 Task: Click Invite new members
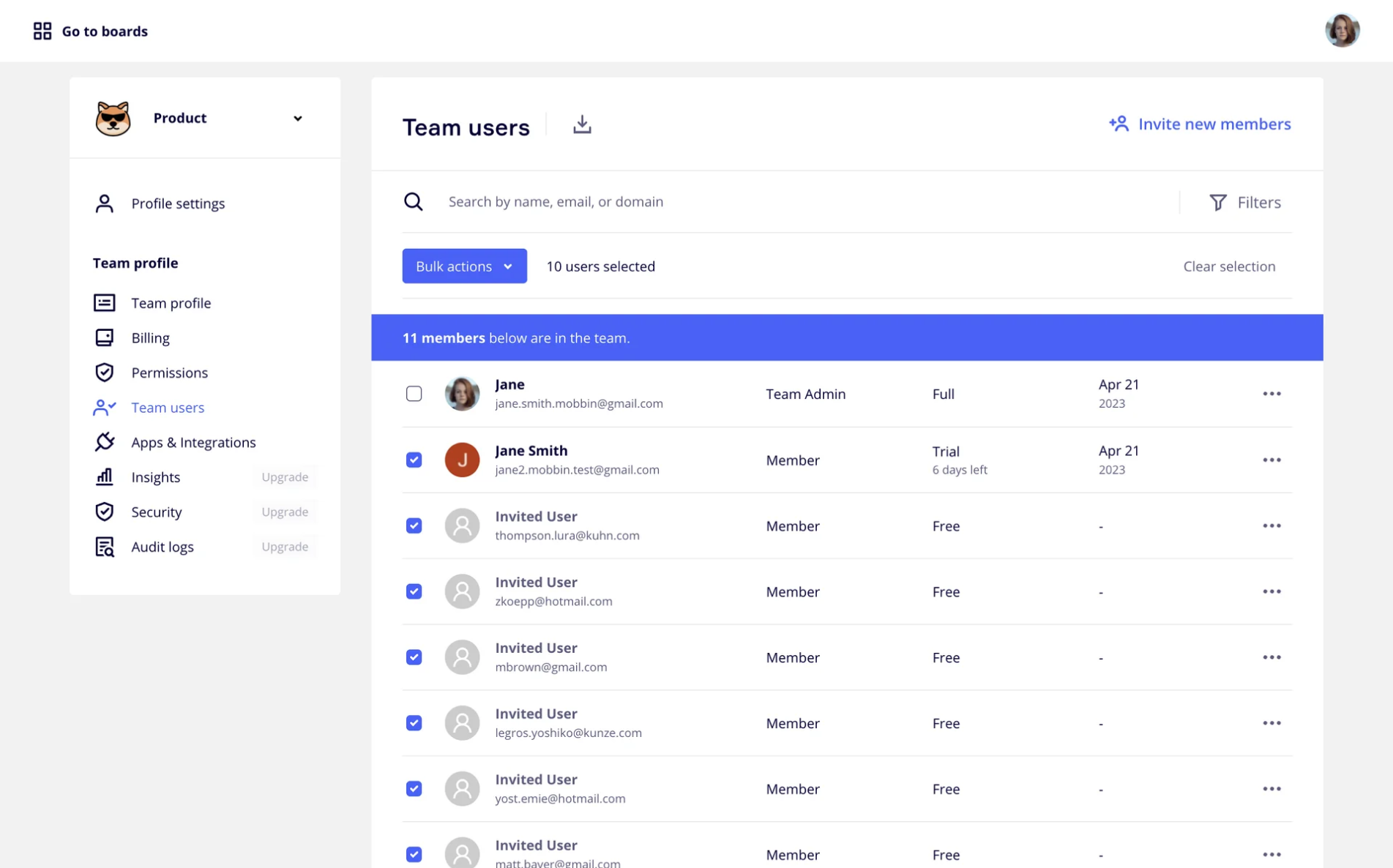1199,124
